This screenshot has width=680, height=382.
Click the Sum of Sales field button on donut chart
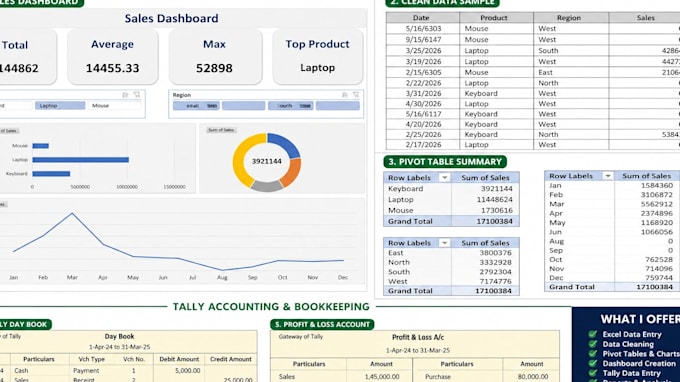(221, 130)
